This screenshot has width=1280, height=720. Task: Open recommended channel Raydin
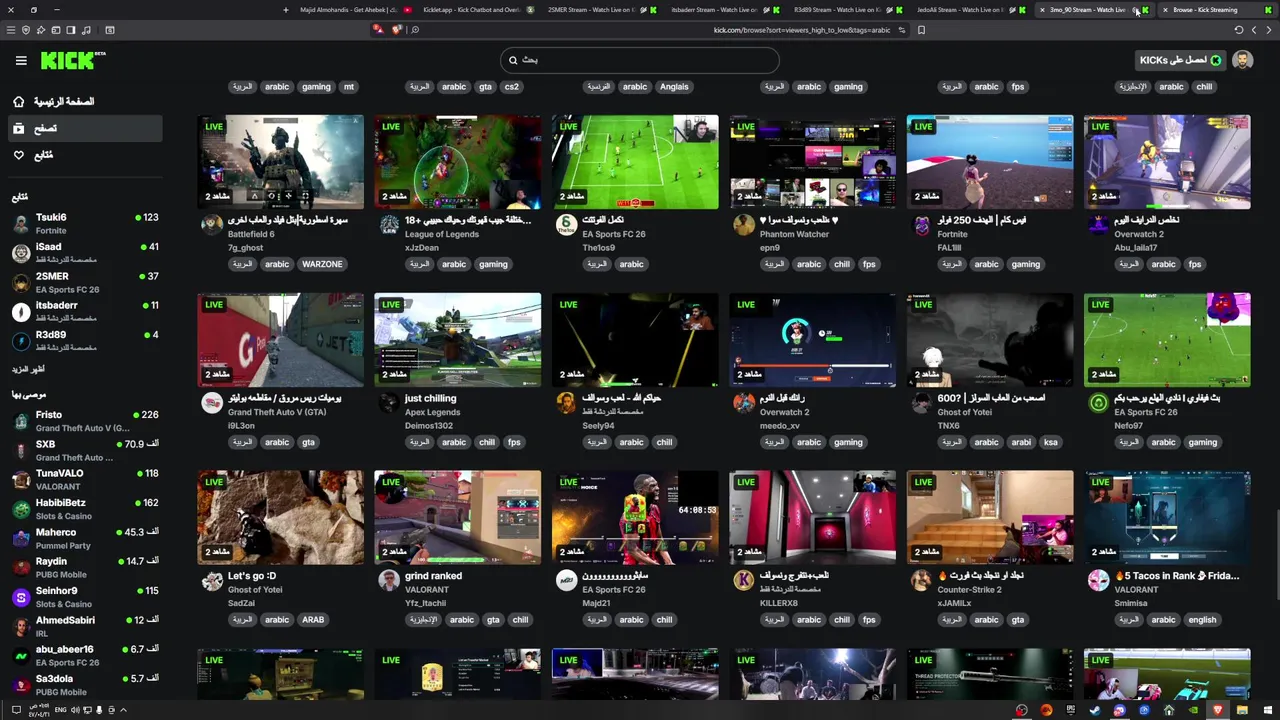(x=85, y=567)
